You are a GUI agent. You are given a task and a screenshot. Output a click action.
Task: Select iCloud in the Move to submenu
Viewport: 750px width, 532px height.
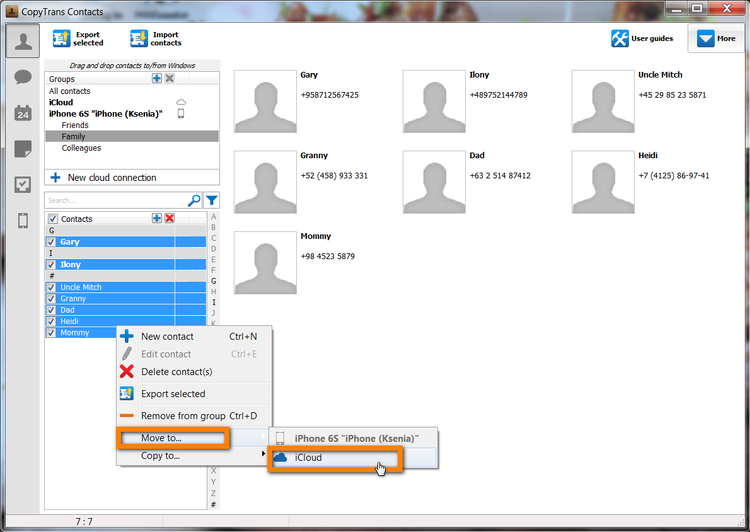(353, 458)
